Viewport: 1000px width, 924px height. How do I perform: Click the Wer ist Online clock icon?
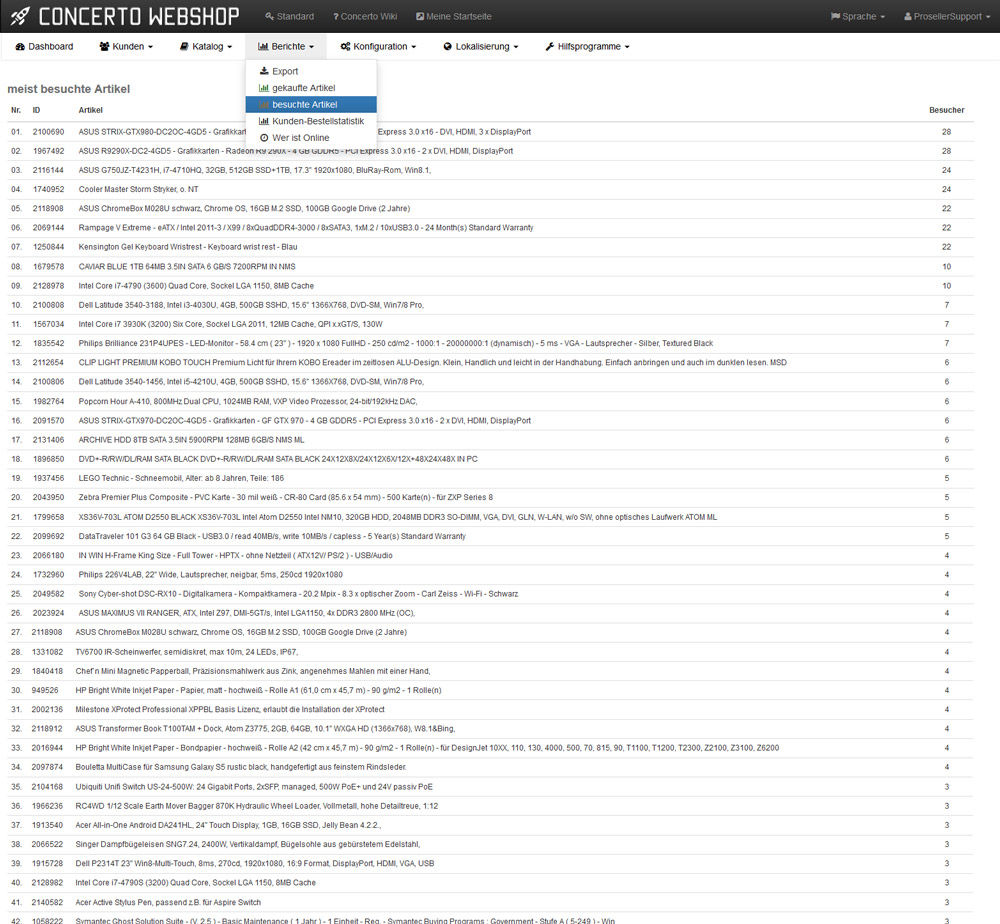pos(264,138)
